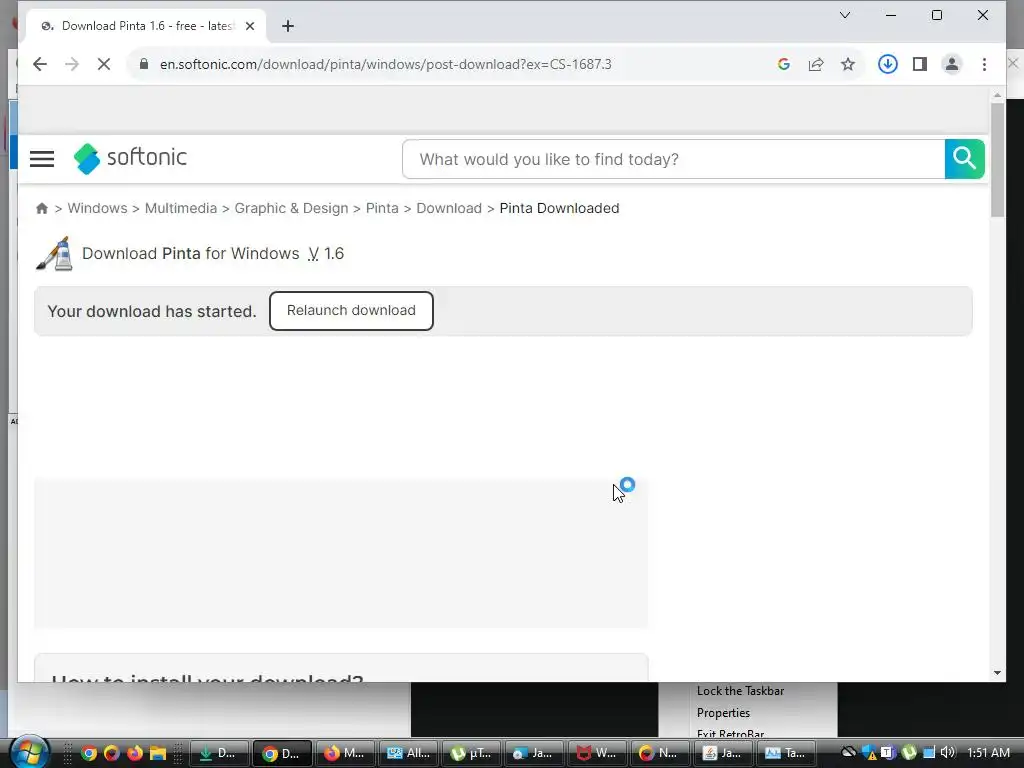Select Lock the Taskbar menu item
The height and width of the screenshot is (768, 1024).
coord(740,691)
